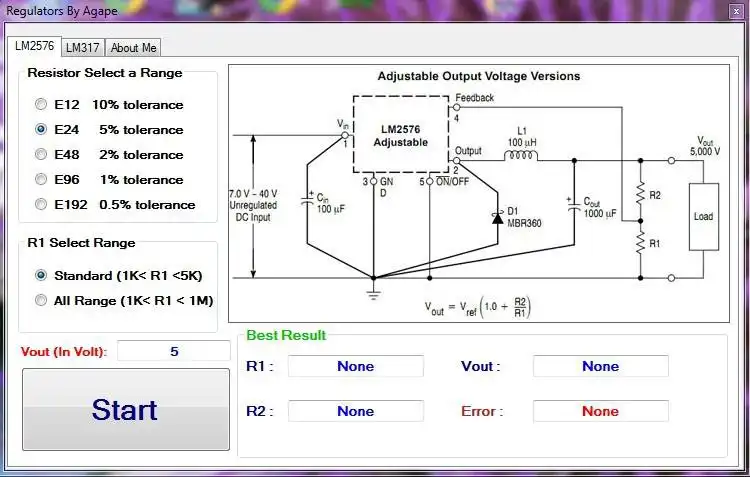This screenshot has height=477, width=750.
Task: Click the Start button
Action: coord(126,410)
